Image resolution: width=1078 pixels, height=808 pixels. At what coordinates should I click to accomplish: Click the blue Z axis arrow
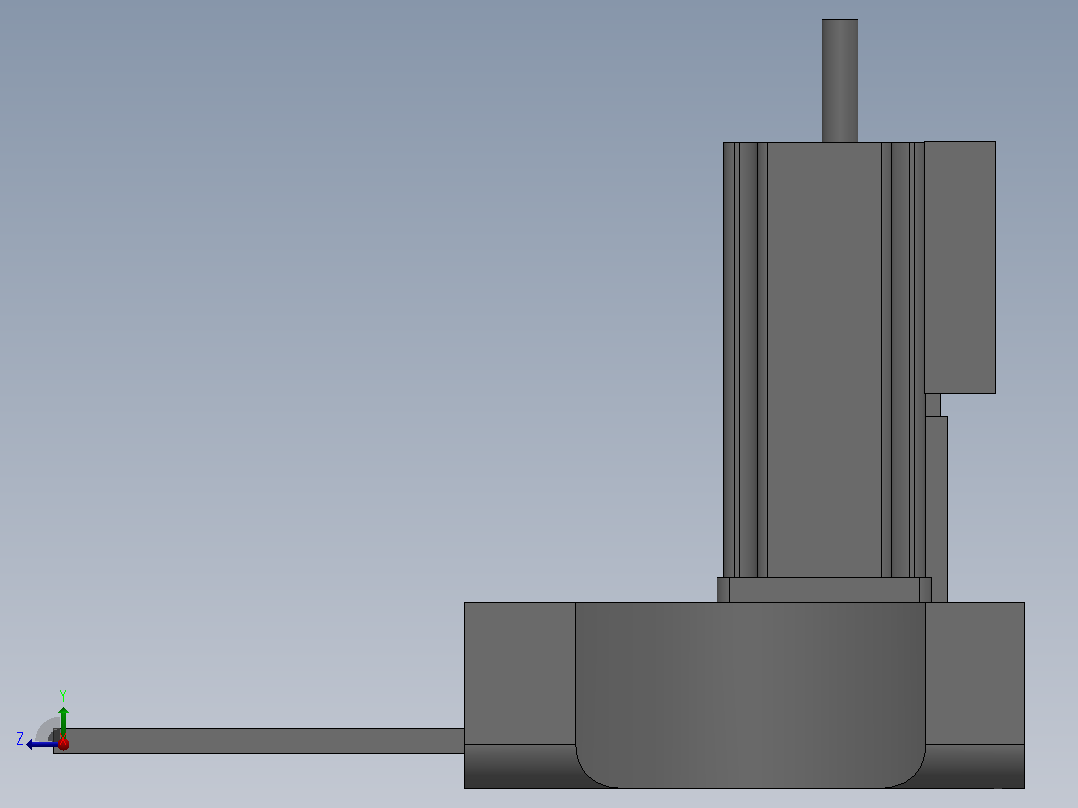40,744
